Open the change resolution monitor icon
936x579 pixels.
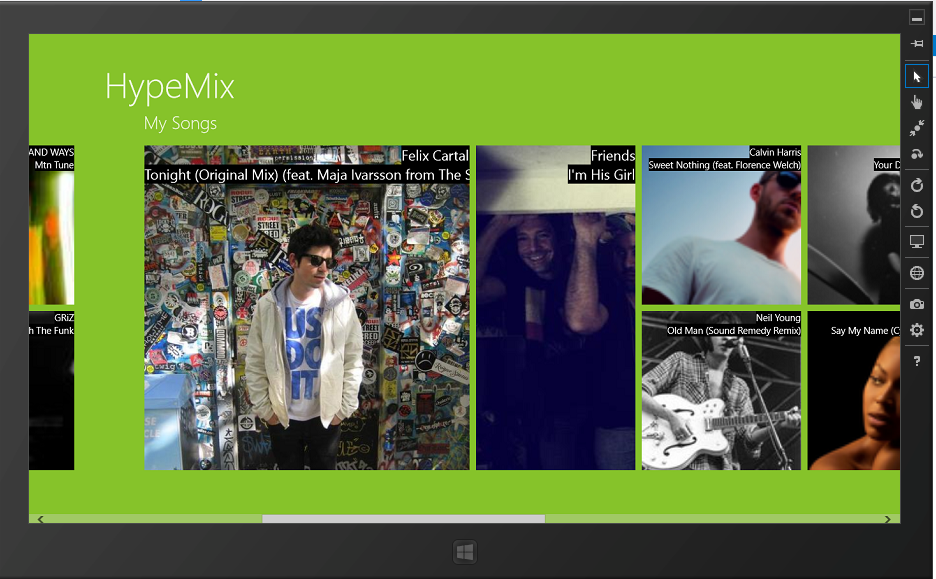[916, 242]
